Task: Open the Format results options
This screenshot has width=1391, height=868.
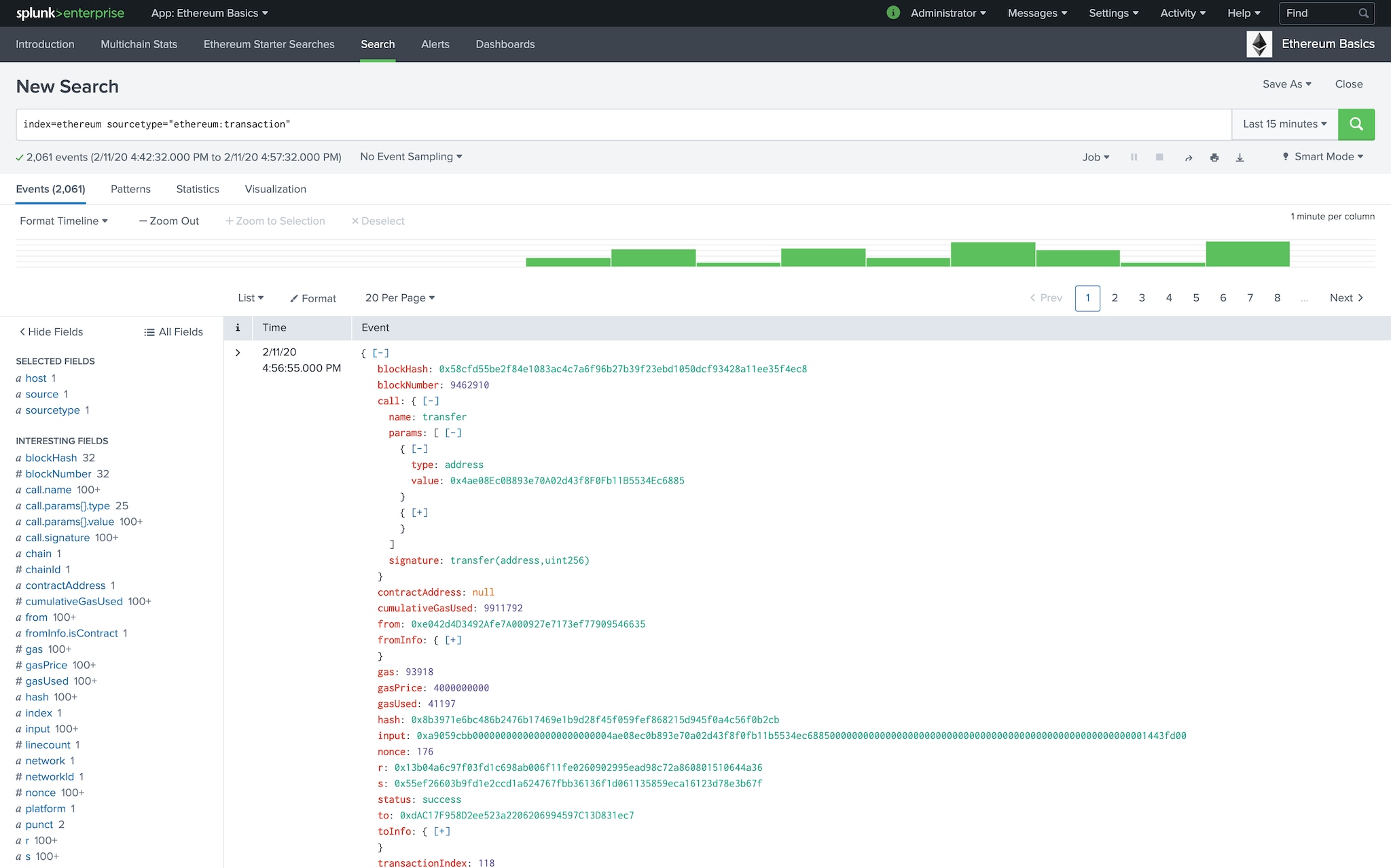Action: pos(313,298)
